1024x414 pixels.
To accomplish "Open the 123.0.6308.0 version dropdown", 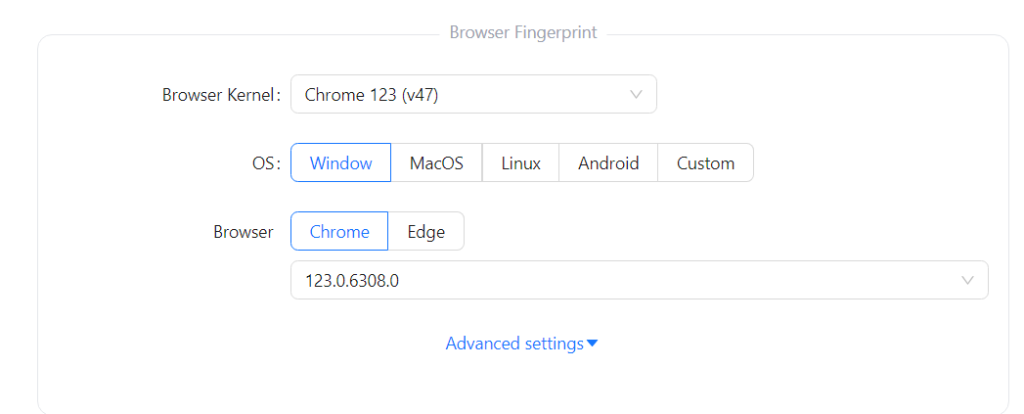I will click(638, 280).
